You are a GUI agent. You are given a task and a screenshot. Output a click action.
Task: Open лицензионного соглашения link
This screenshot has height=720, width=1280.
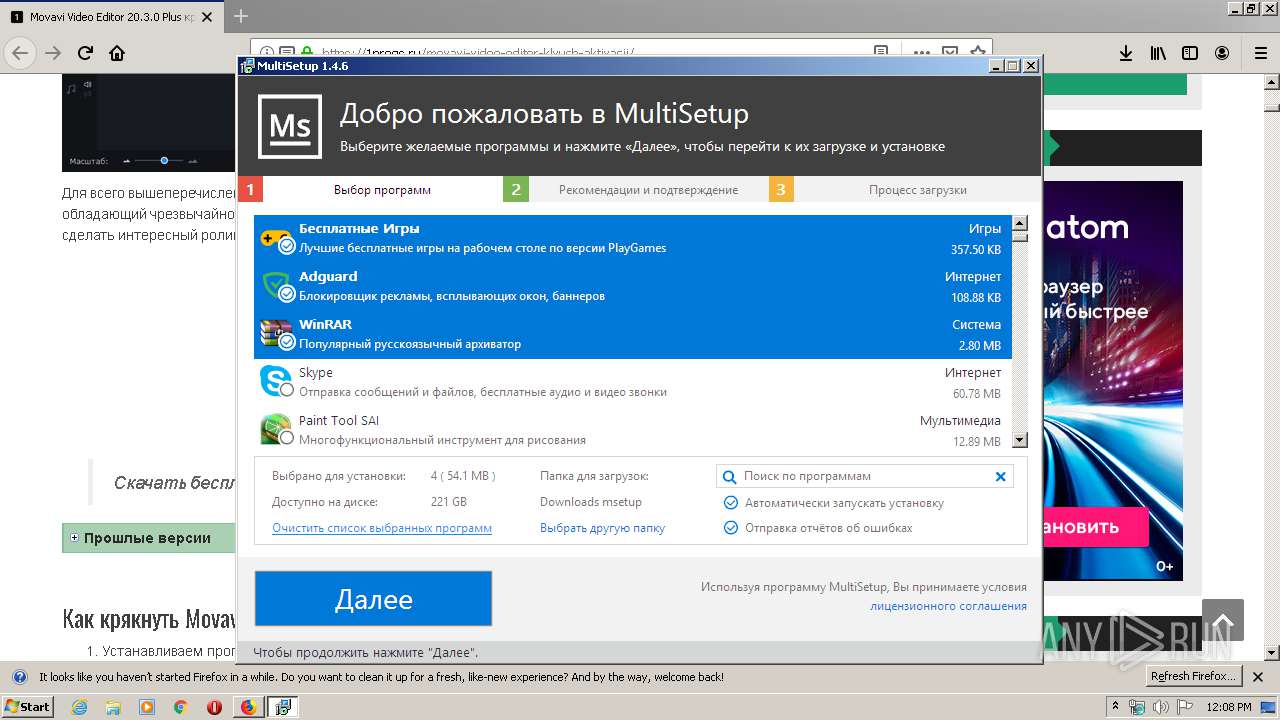(x=948, y=606)
